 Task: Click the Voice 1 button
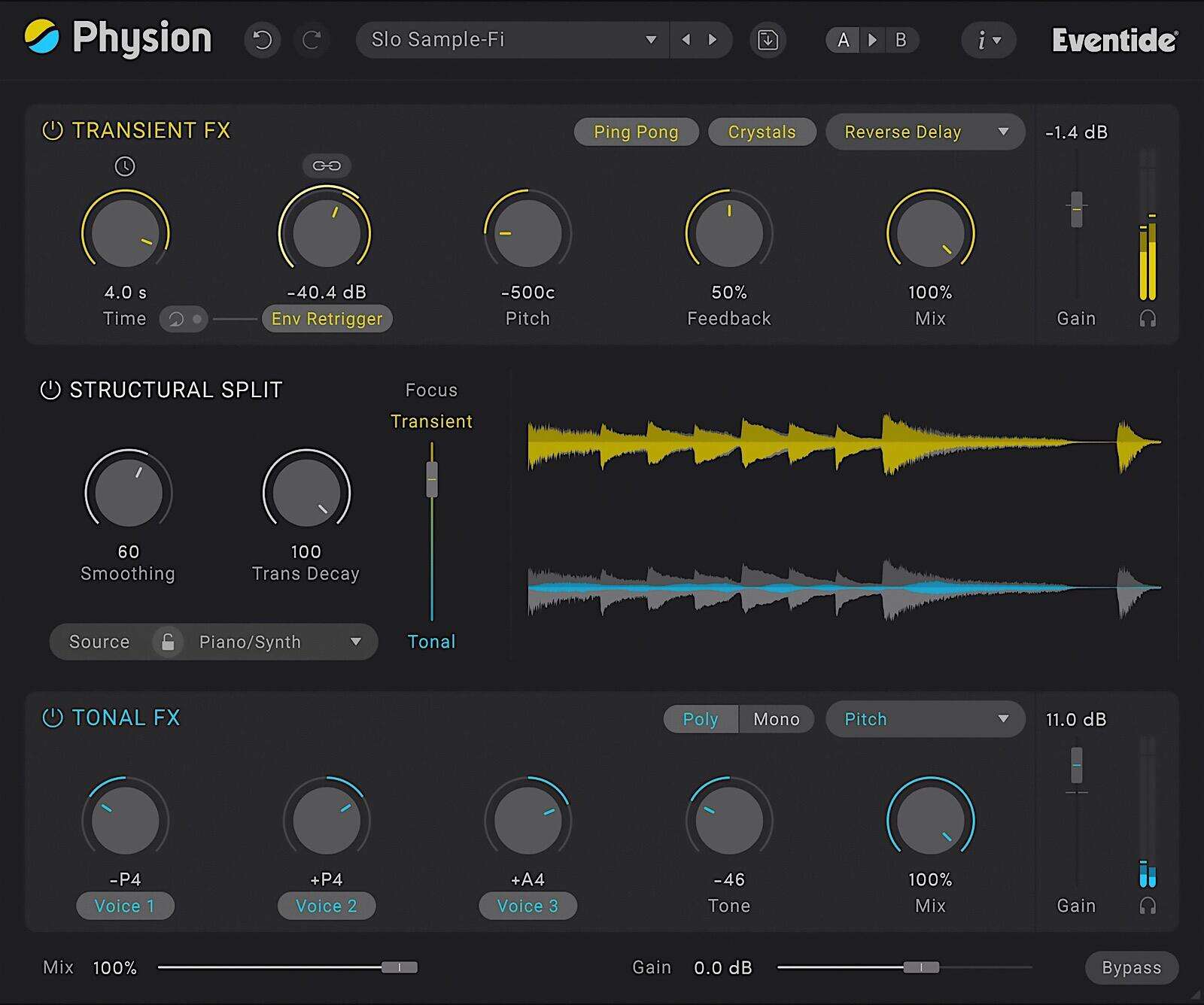tap(125, 906)
